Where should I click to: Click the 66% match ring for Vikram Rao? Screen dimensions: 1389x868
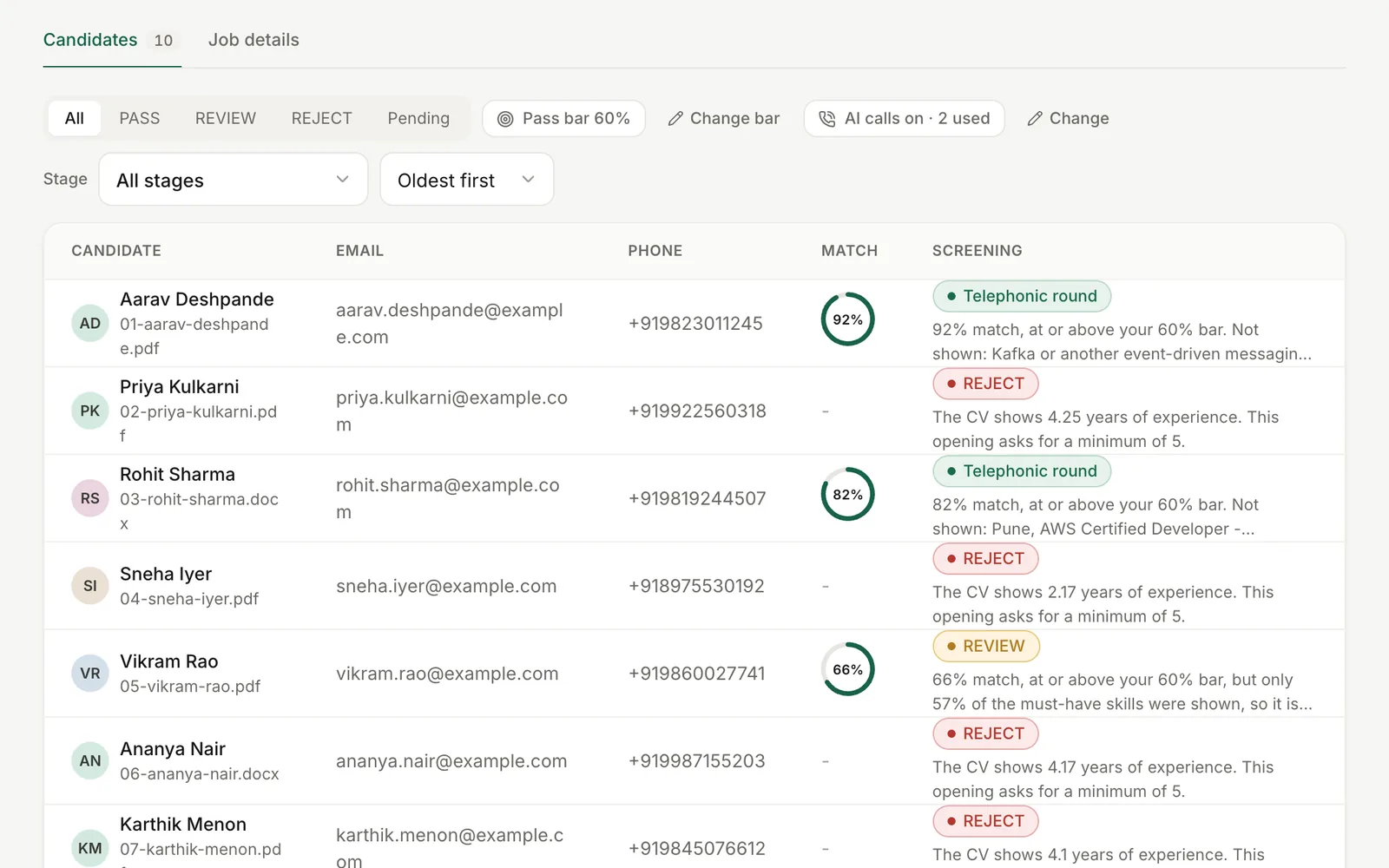[x=848, y=669]
